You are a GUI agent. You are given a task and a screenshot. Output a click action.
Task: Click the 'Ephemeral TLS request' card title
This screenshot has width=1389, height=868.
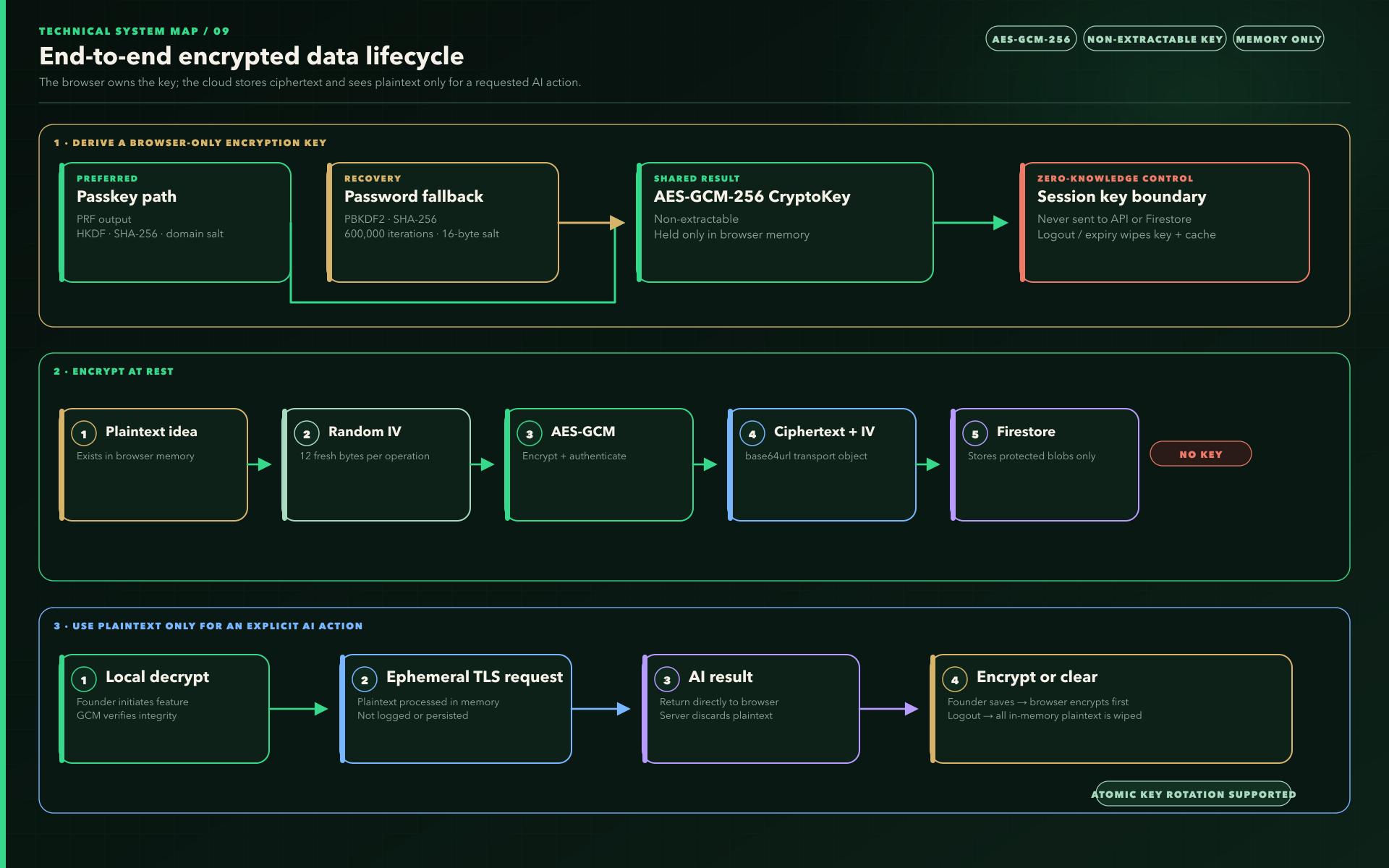[x=475, y=677]
